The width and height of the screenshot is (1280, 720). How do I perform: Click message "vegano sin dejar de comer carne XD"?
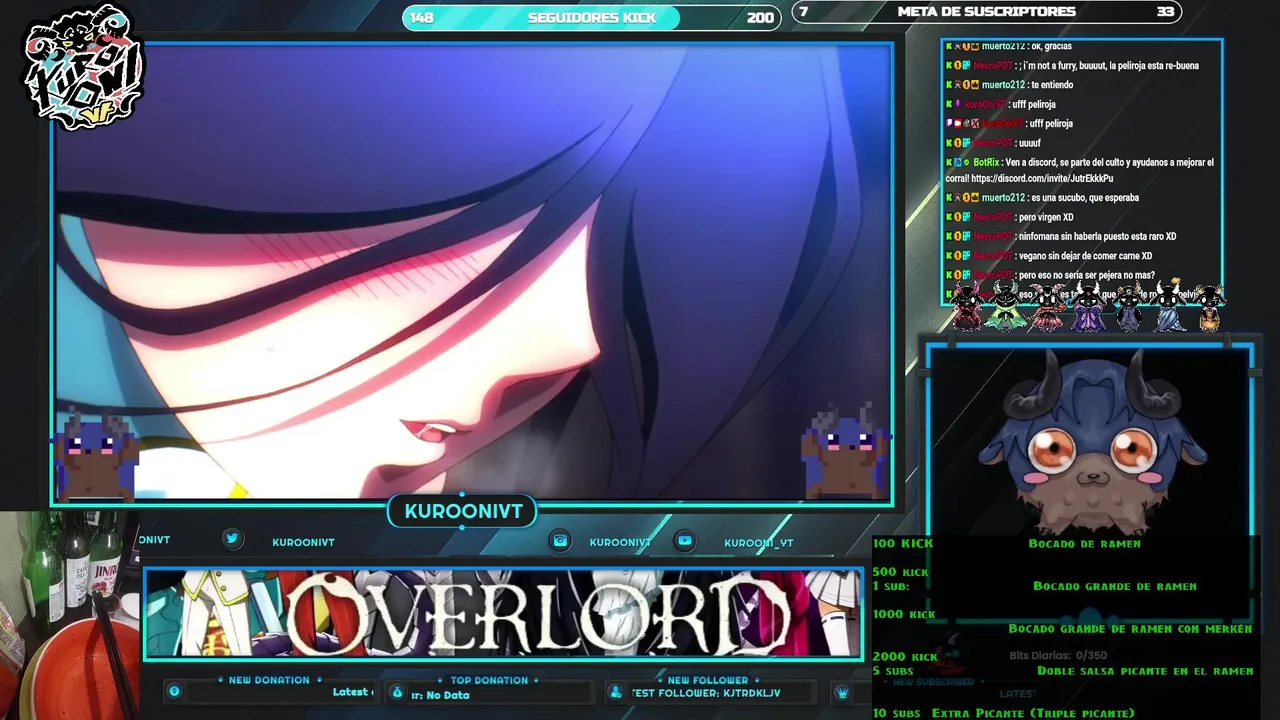(x=1085, y=256)
